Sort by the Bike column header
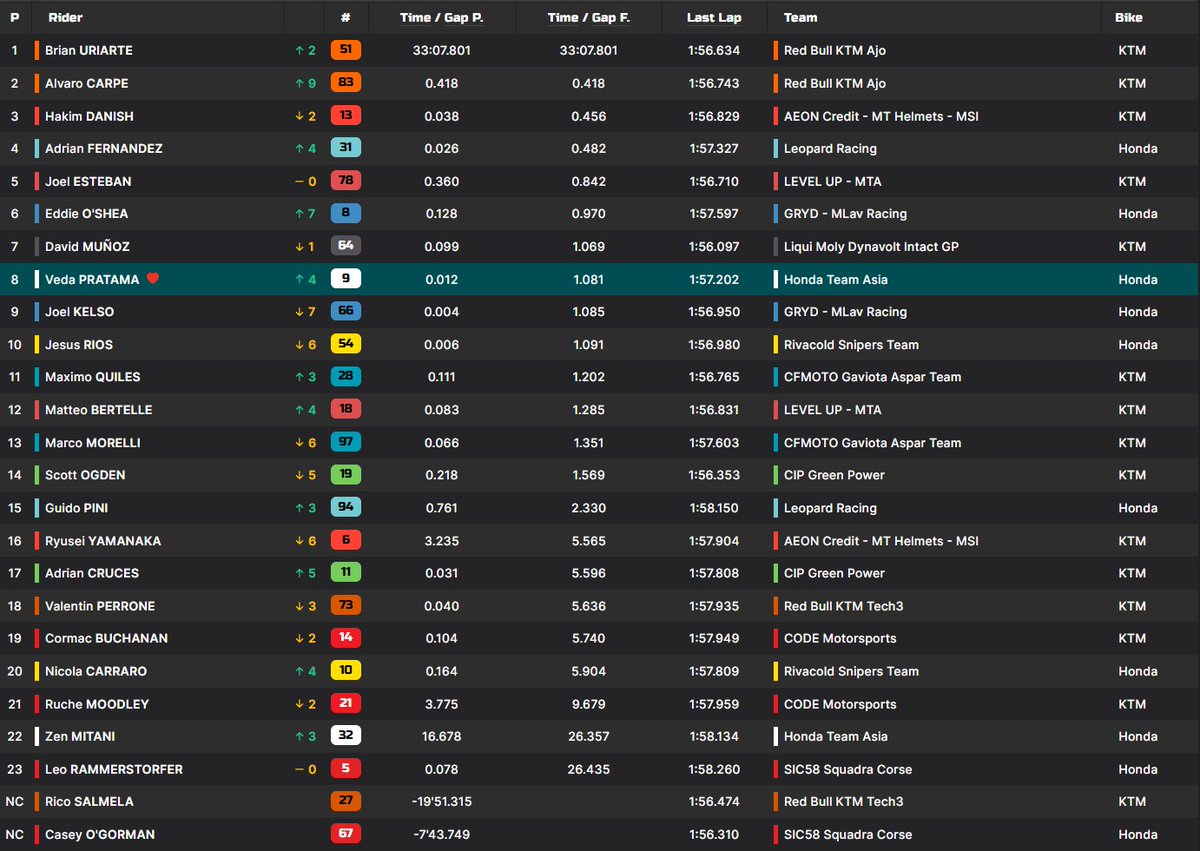This screenshot has width=1200, height=851. point(1130,17)
